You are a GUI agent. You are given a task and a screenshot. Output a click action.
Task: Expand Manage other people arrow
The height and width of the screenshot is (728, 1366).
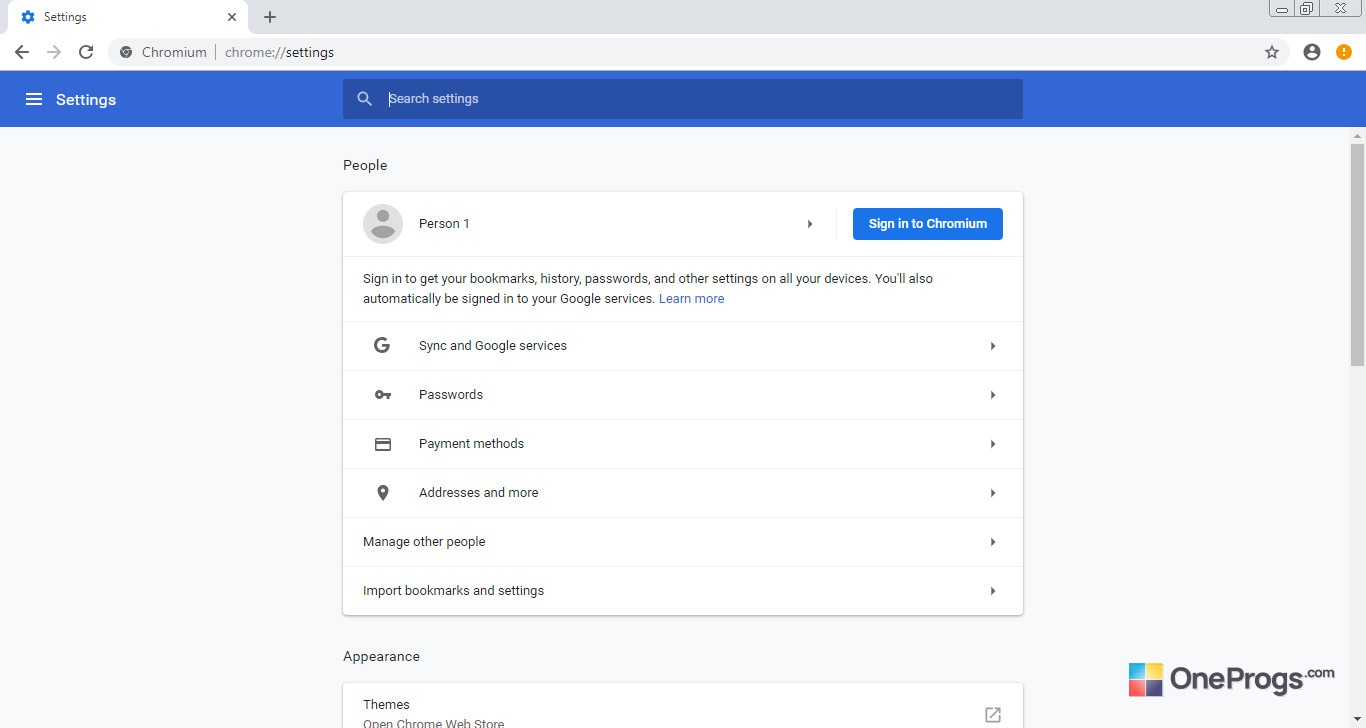[x=993, y=542]
